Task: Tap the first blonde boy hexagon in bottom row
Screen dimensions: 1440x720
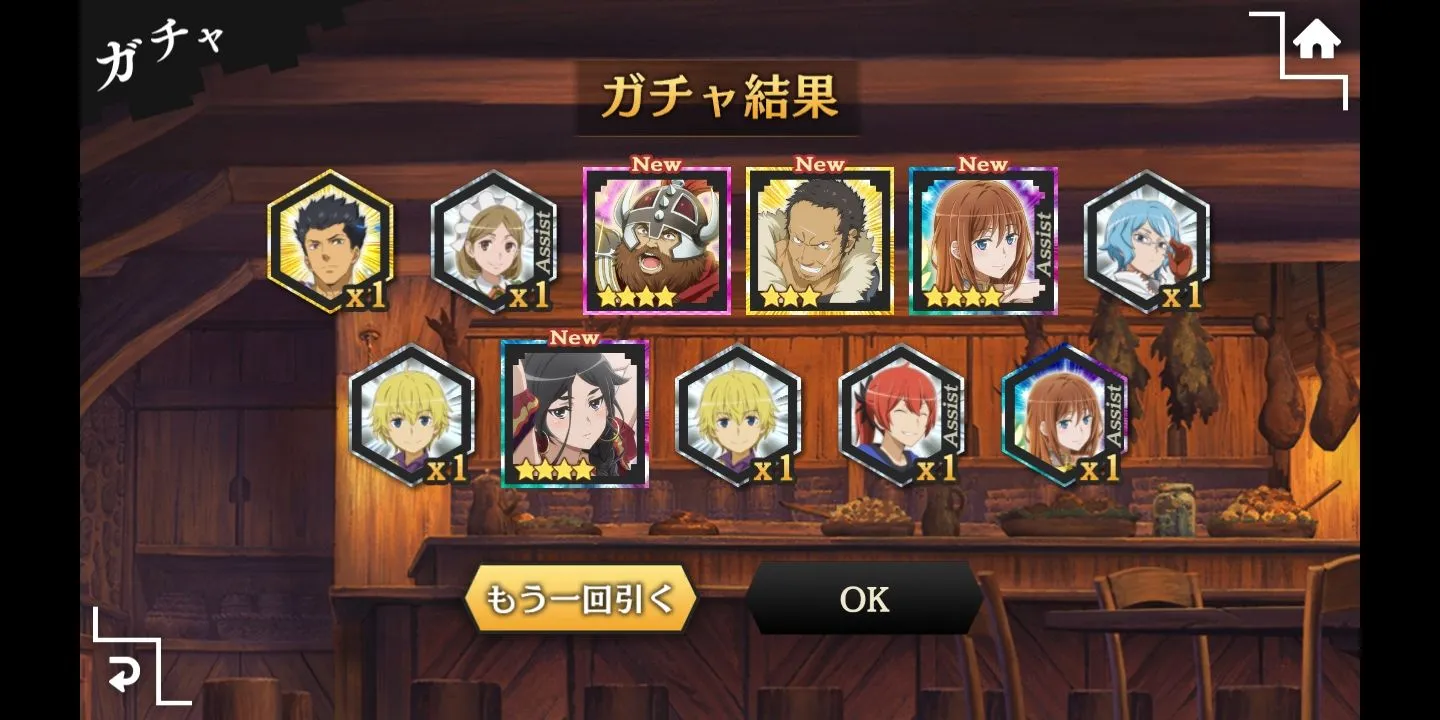Action: (x=411, y=415)
